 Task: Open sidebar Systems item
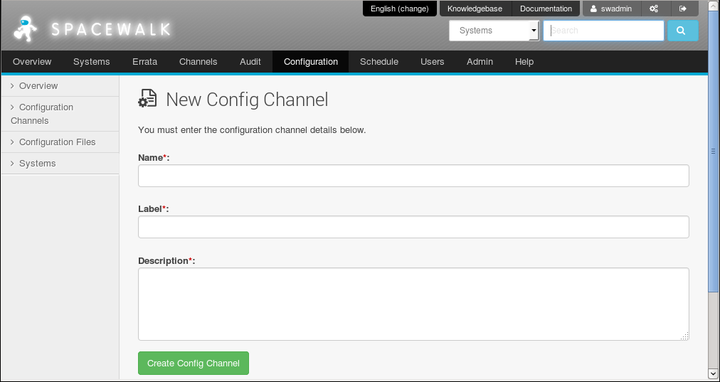pyautogui.click(x=60, y=163)
